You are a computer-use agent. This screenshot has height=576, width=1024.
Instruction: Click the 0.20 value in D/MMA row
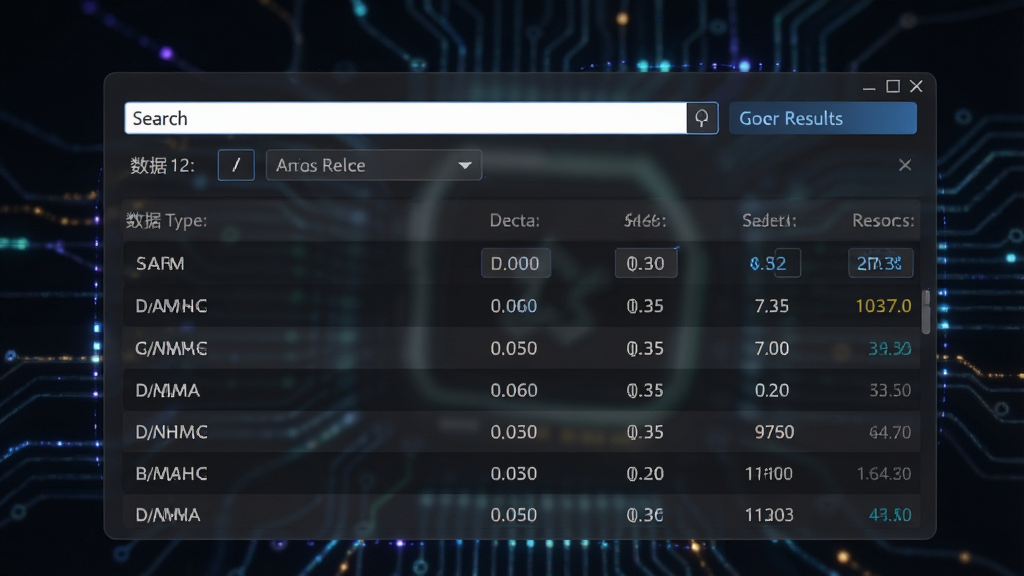pos(771,390)
